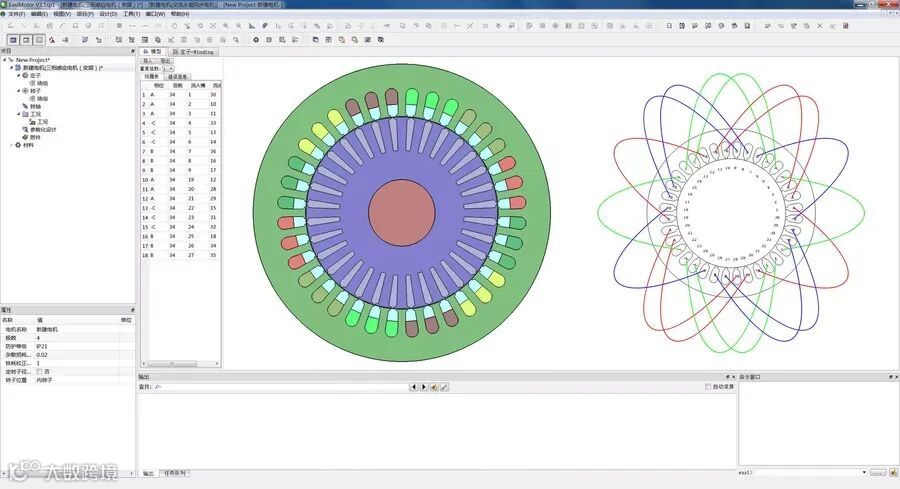Click the gear icon in second toolbar row

256,40
